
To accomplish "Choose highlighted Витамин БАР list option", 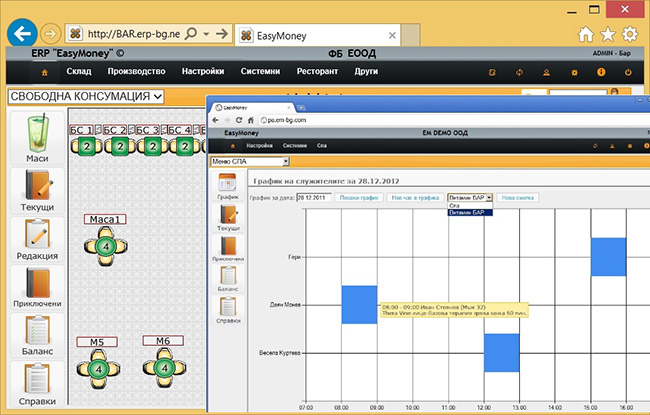I will click(x=470, y=212).
